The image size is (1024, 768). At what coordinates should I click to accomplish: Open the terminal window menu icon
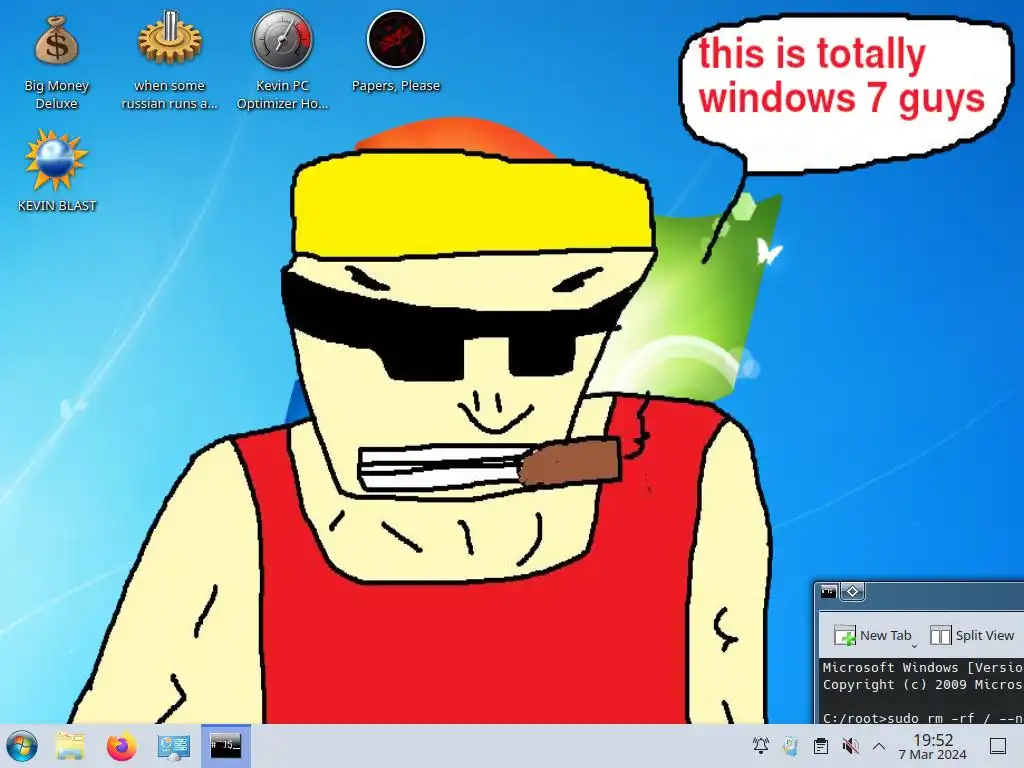[829, 592]
